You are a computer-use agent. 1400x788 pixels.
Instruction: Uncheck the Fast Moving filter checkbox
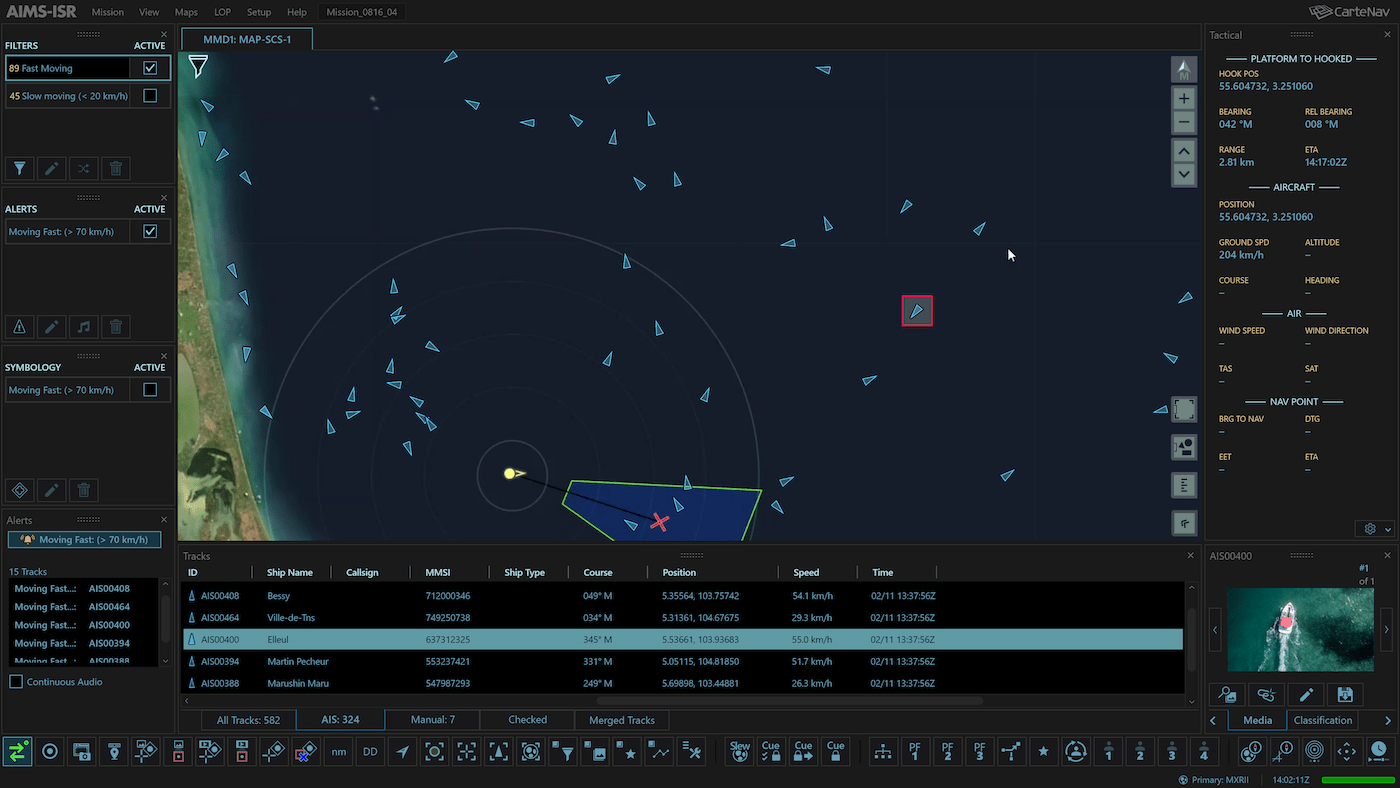tap(150, 68)
